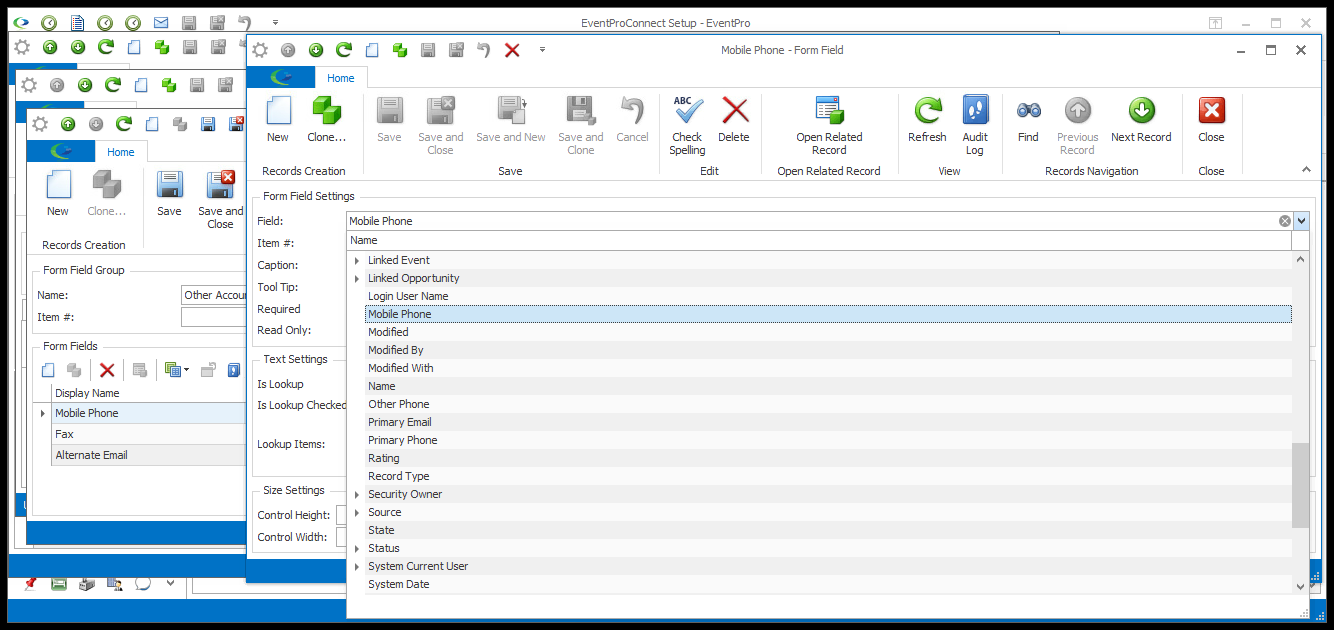
Task: Expand the Security Owner node
Action: point(357,495)
